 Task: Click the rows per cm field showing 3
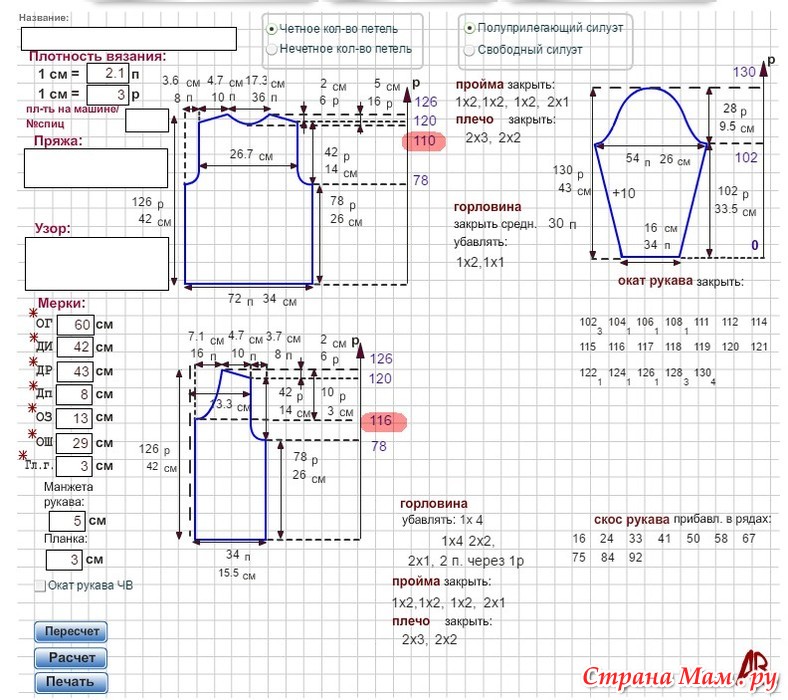pyautogui.click(x=108, y=94)
